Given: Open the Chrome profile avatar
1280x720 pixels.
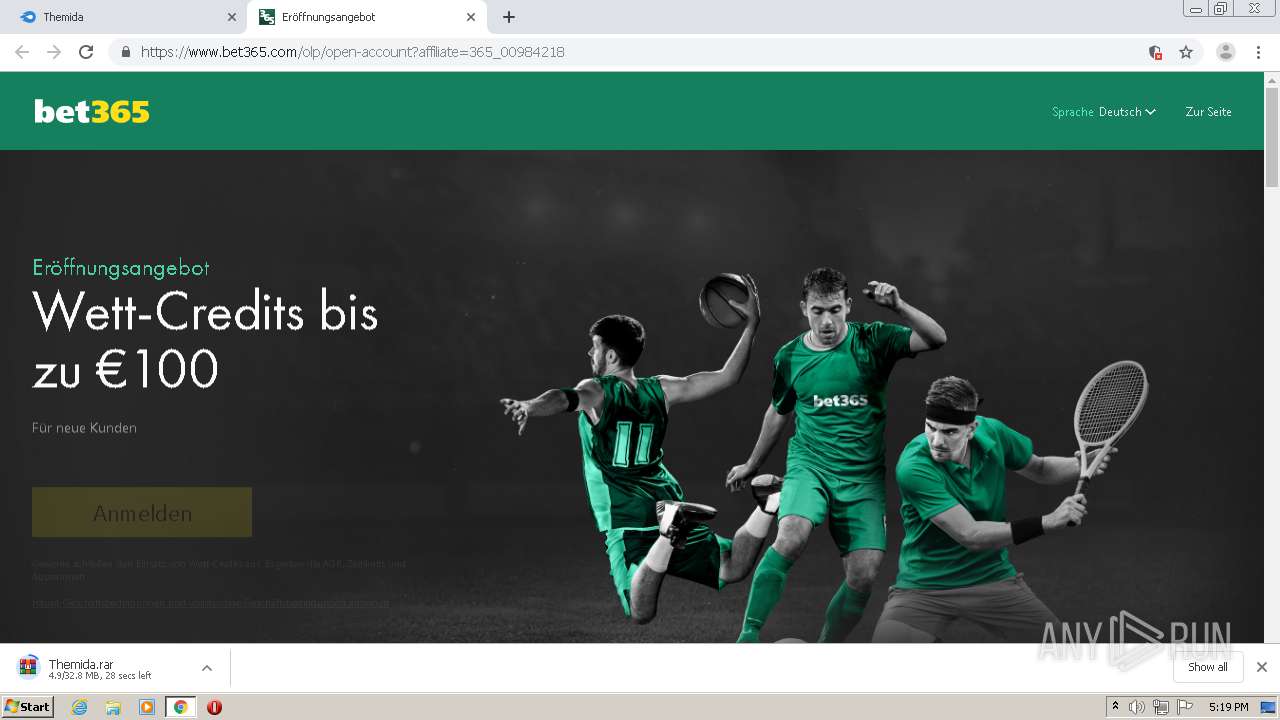Looking at the screenshot, I should coord(1225,52).
